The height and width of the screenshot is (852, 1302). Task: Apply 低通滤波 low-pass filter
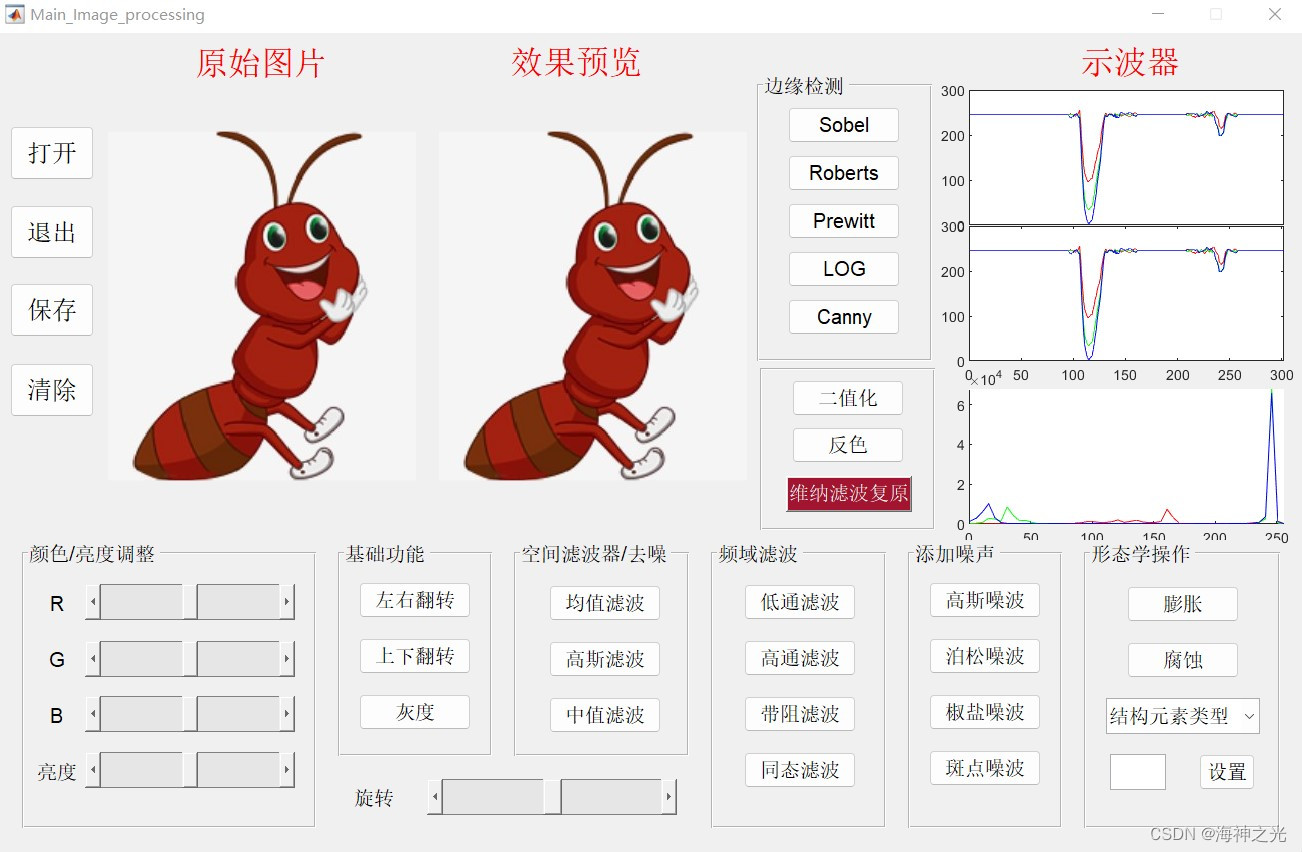pyautogui.click(x=800, y=602)
